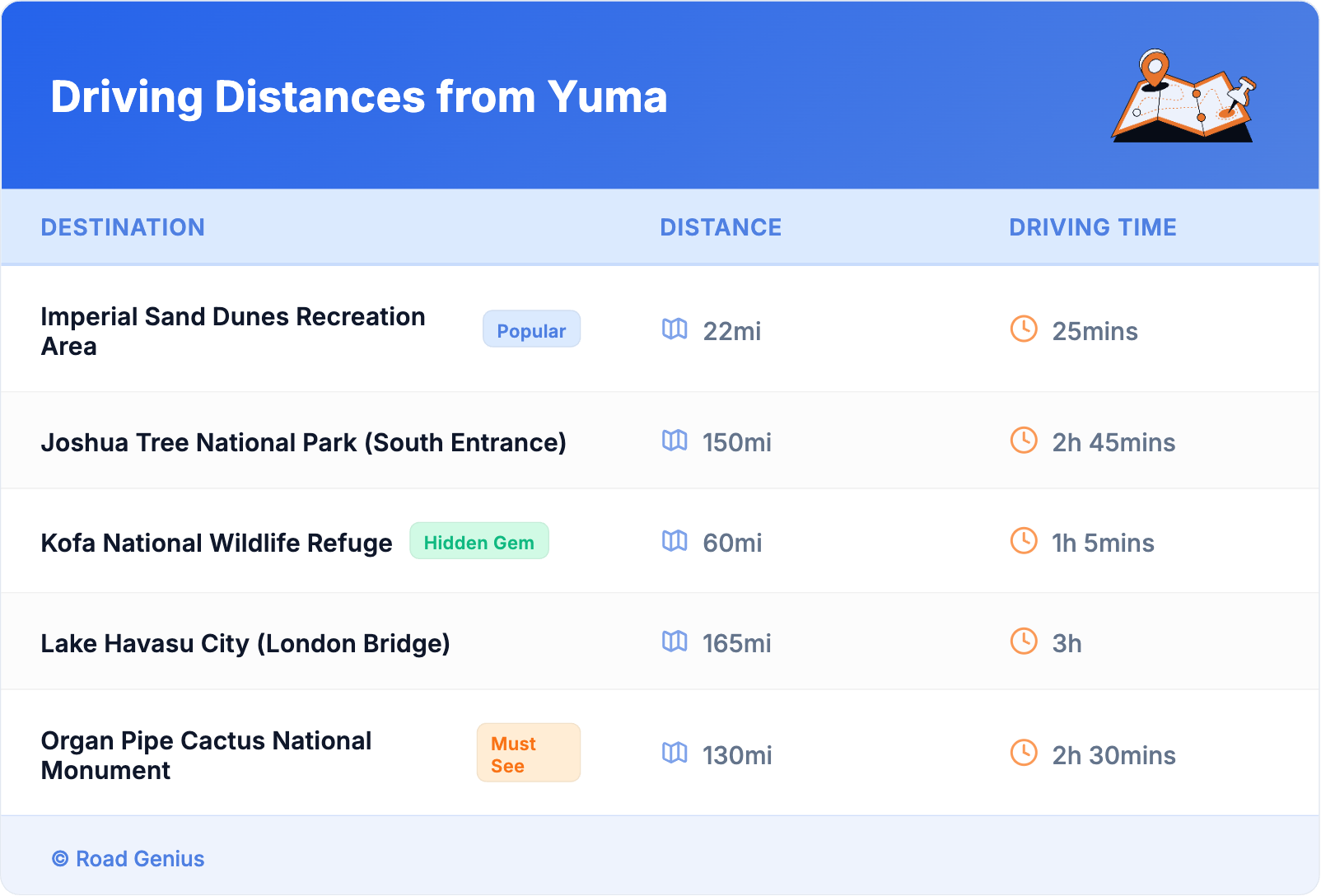Select Joshua Tree National Park destination

pos(303,443)
